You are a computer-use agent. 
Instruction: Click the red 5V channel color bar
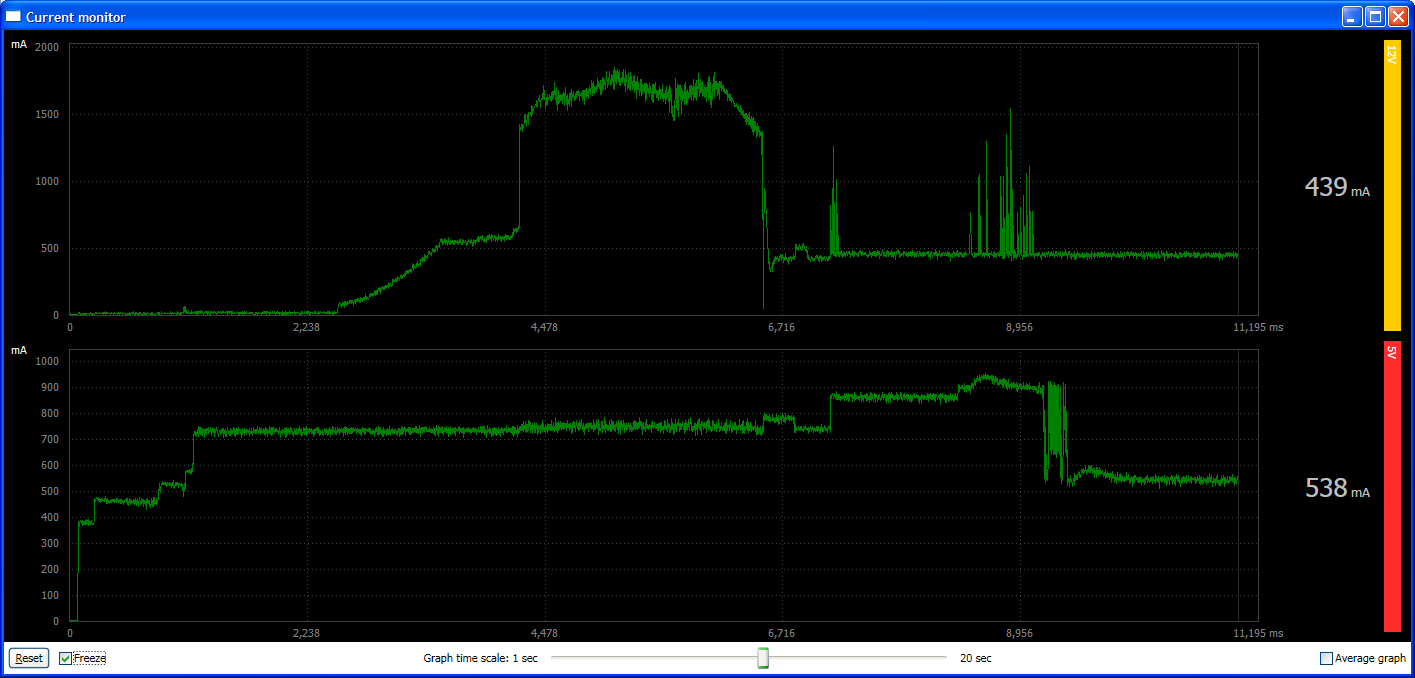click(x=1392, y=487)
